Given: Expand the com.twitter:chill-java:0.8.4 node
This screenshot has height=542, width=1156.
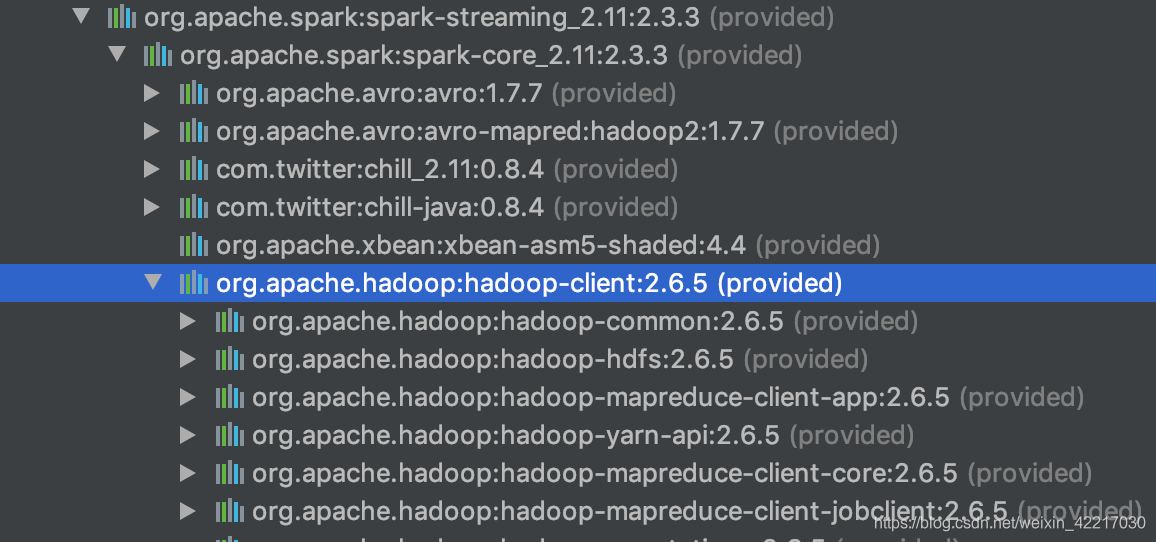Looking at the screenshot, I should 152,207.
